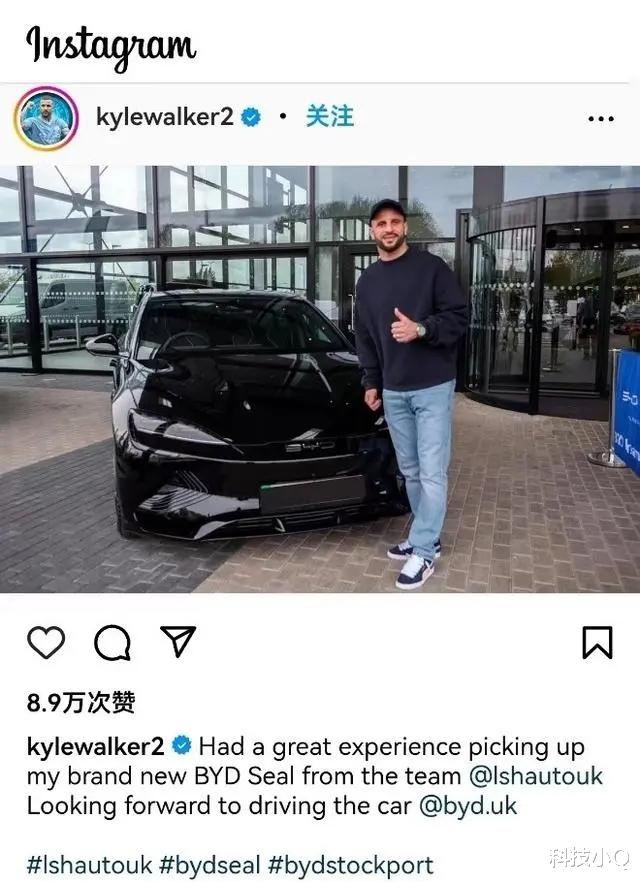Open comments via the speech bubble icon
Screen dimensions: 640x882
(x=112, y=642)
